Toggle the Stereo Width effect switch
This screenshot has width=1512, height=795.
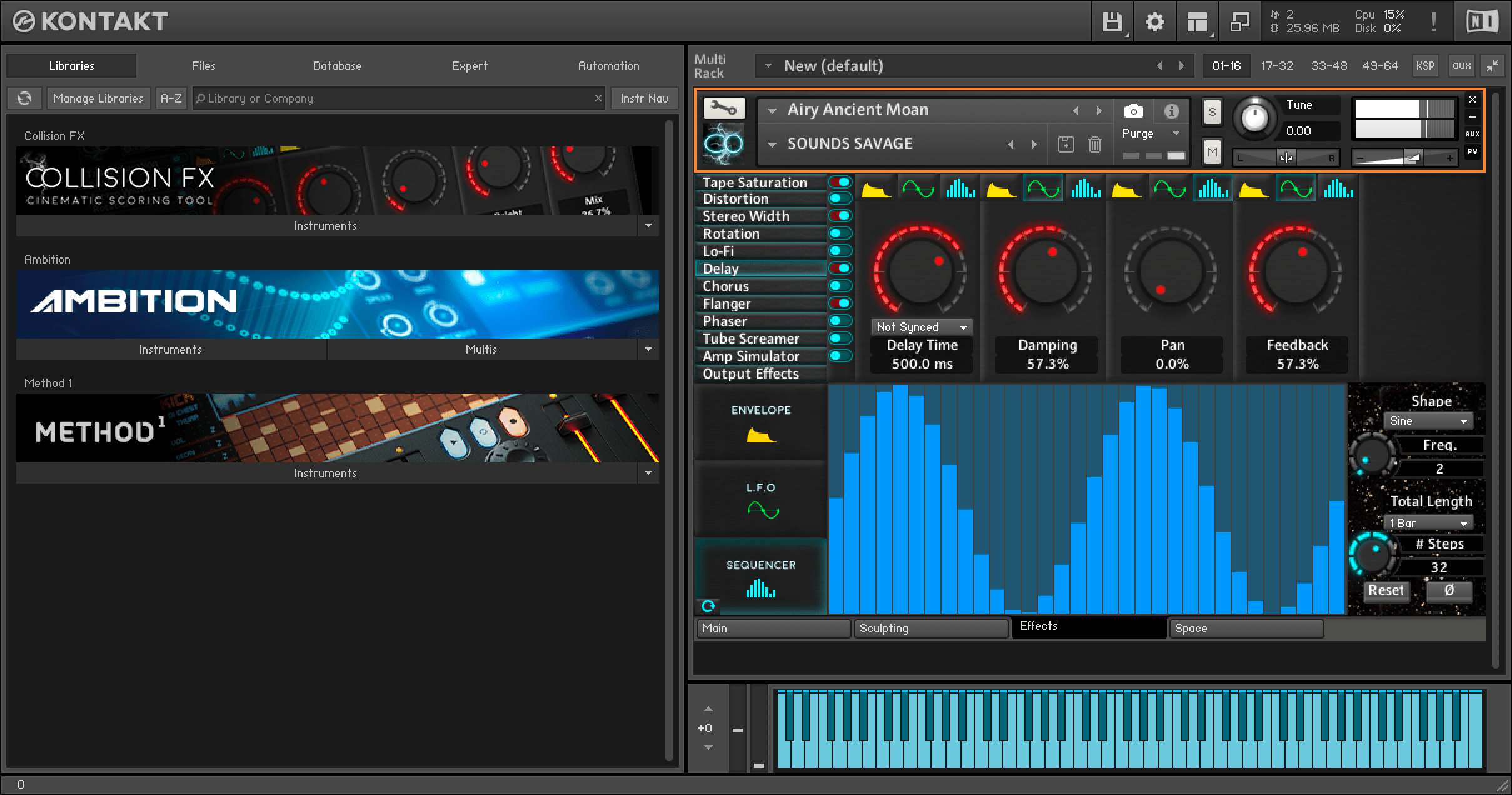pyautogui.click(x=840, y=216)
